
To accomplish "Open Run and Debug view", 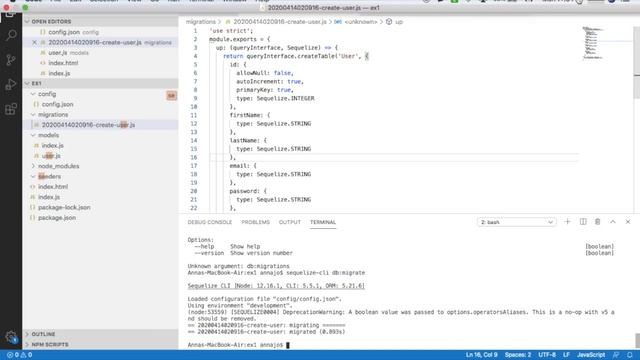I will coord(11,84).
